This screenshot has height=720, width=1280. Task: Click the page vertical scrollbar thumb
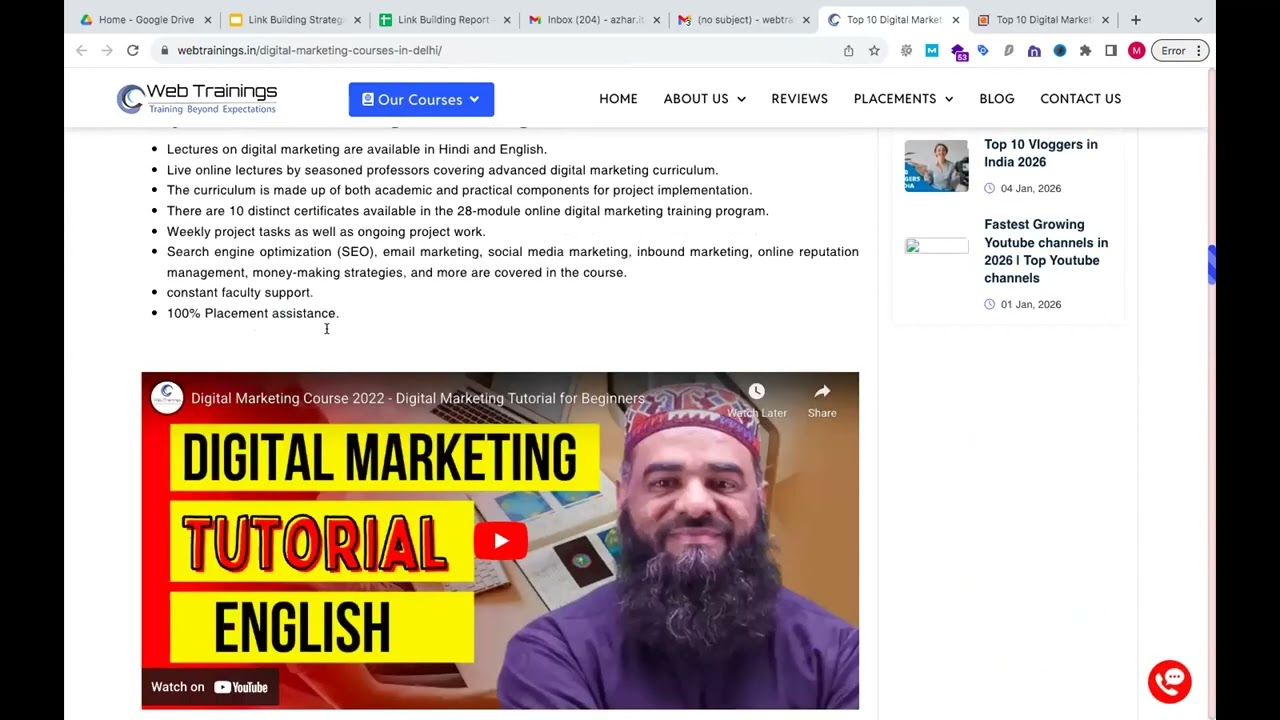(1211, 265)
